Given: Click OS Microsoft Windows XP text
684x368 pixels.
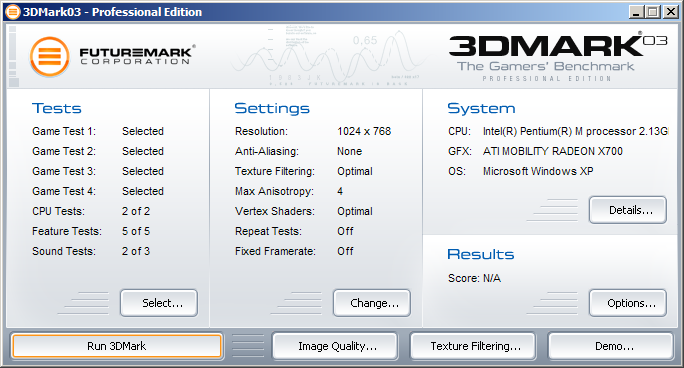Looking at the screenshot, I should pos(538,171).
